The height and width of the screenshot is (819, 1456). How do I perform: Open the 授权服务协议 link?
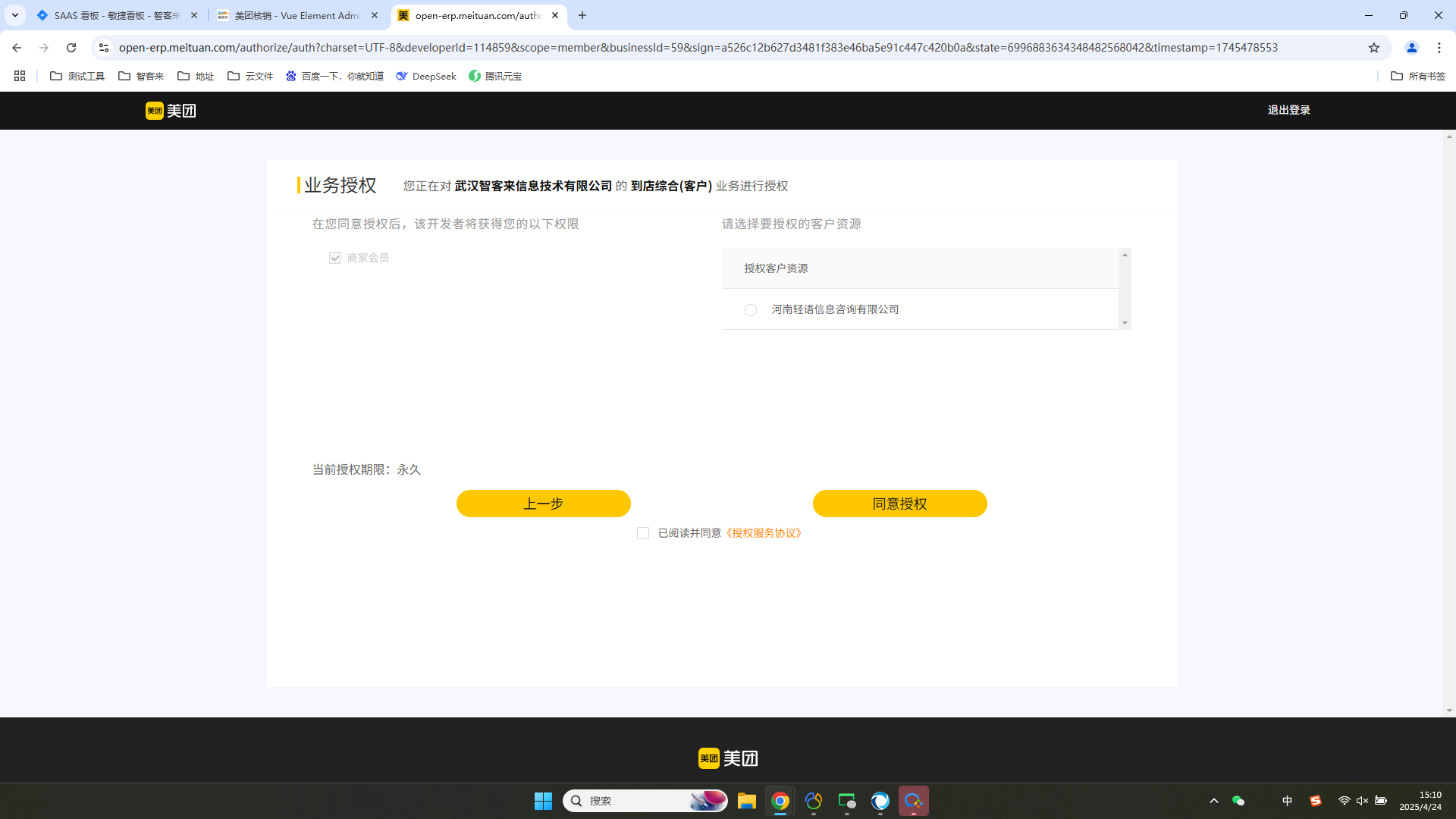tap(764, 533)
